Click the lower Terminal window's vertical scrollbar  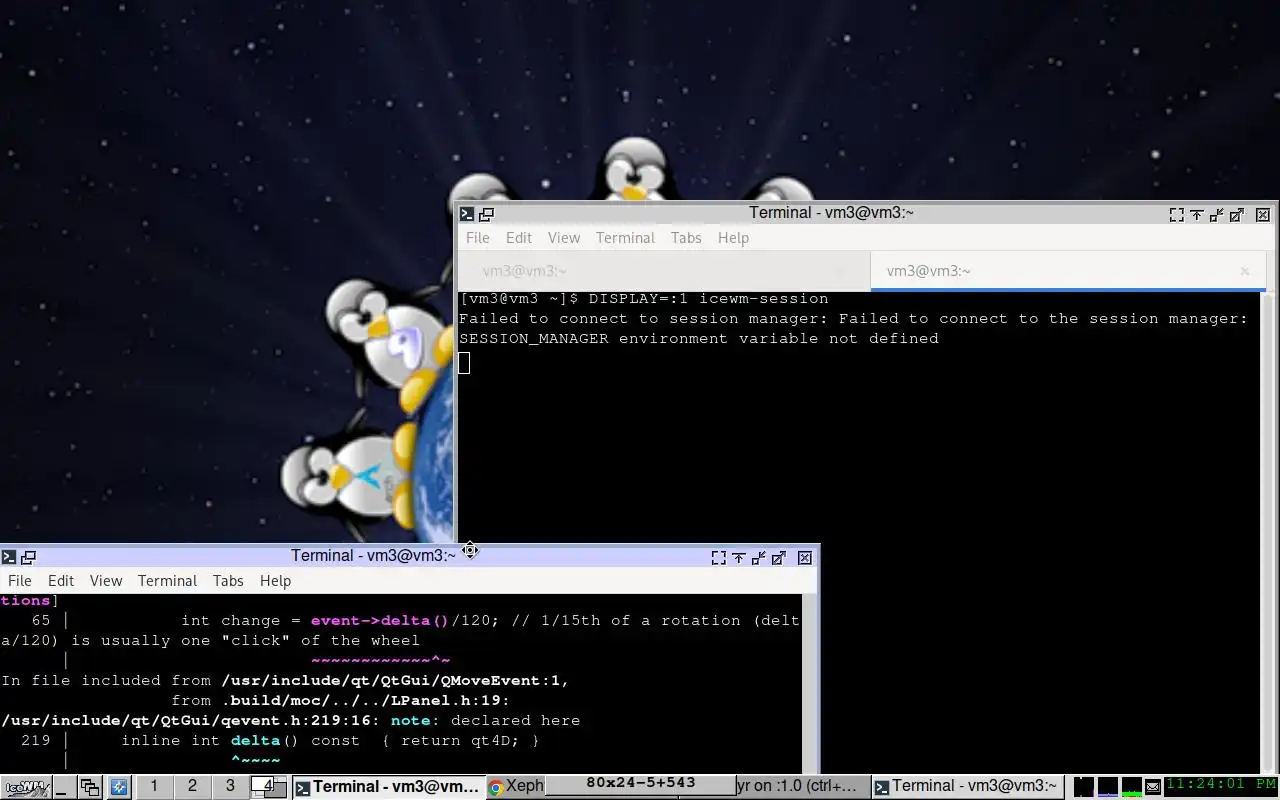coord(809,682)
